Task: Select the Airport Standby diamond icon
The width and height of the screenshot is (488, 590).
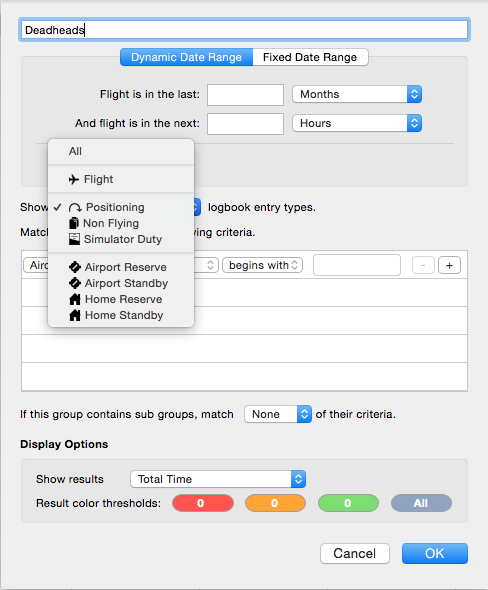Action: coord(75,283)
